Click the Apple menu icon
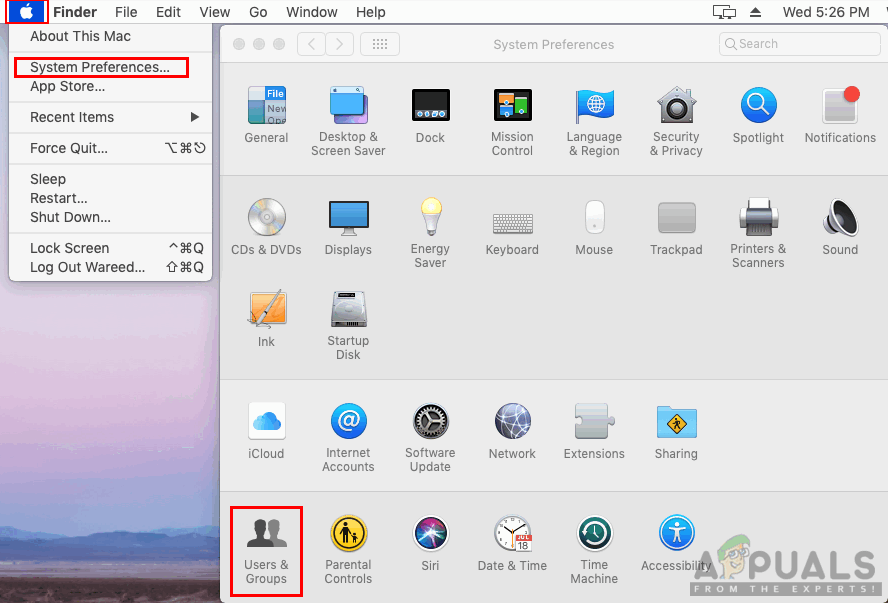The height and width of the screenshot is (603, 888). (27, 12)
